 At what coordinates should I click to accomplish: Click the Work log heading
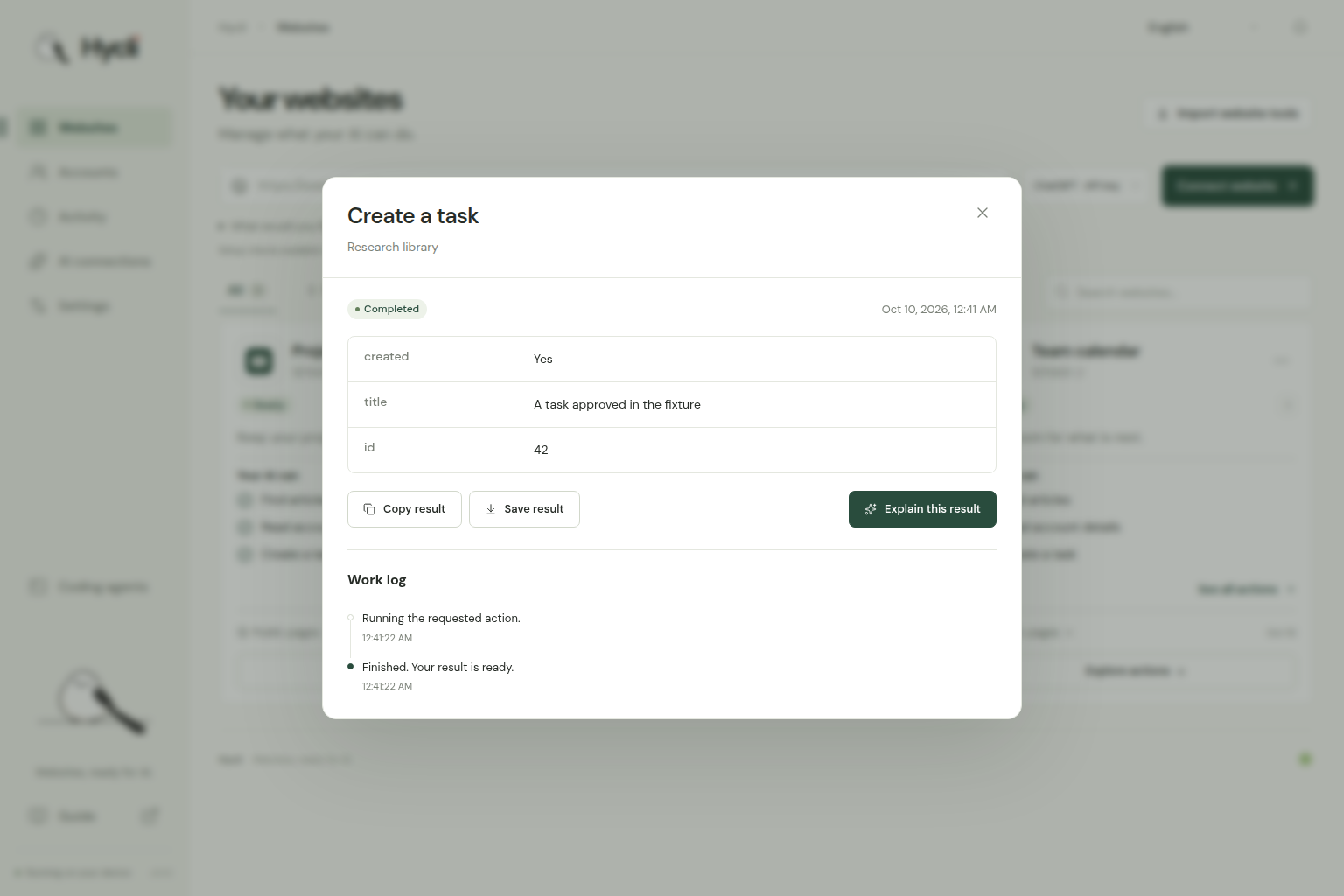coord(376,580)
